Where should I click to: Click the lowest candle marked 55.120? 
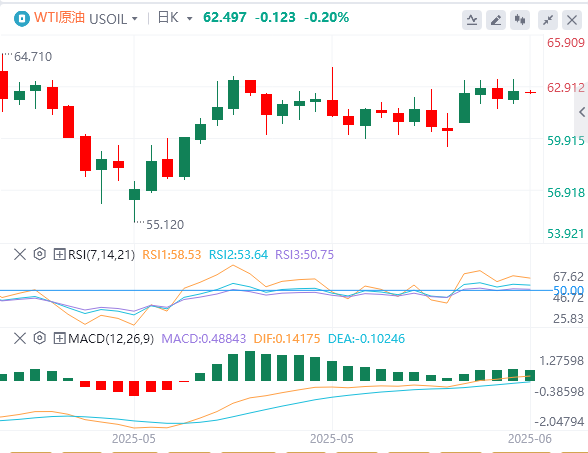134,194
